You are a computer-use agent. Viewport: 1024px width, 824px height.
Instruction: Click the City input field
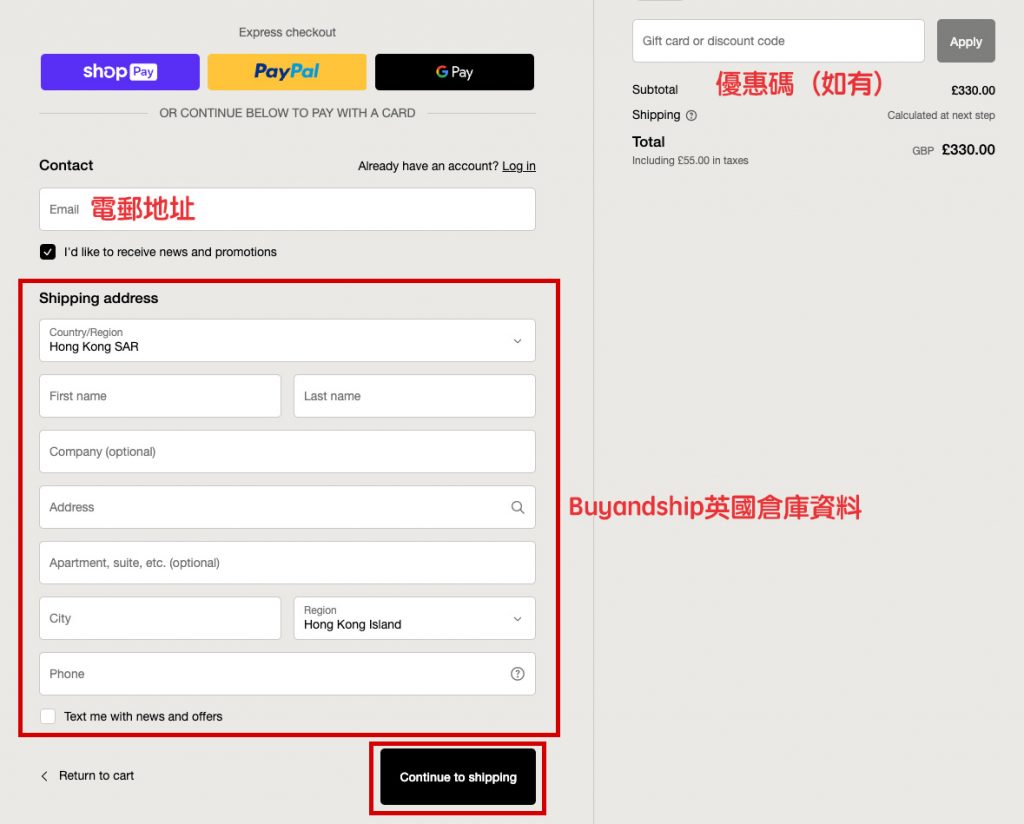(160, 618)
